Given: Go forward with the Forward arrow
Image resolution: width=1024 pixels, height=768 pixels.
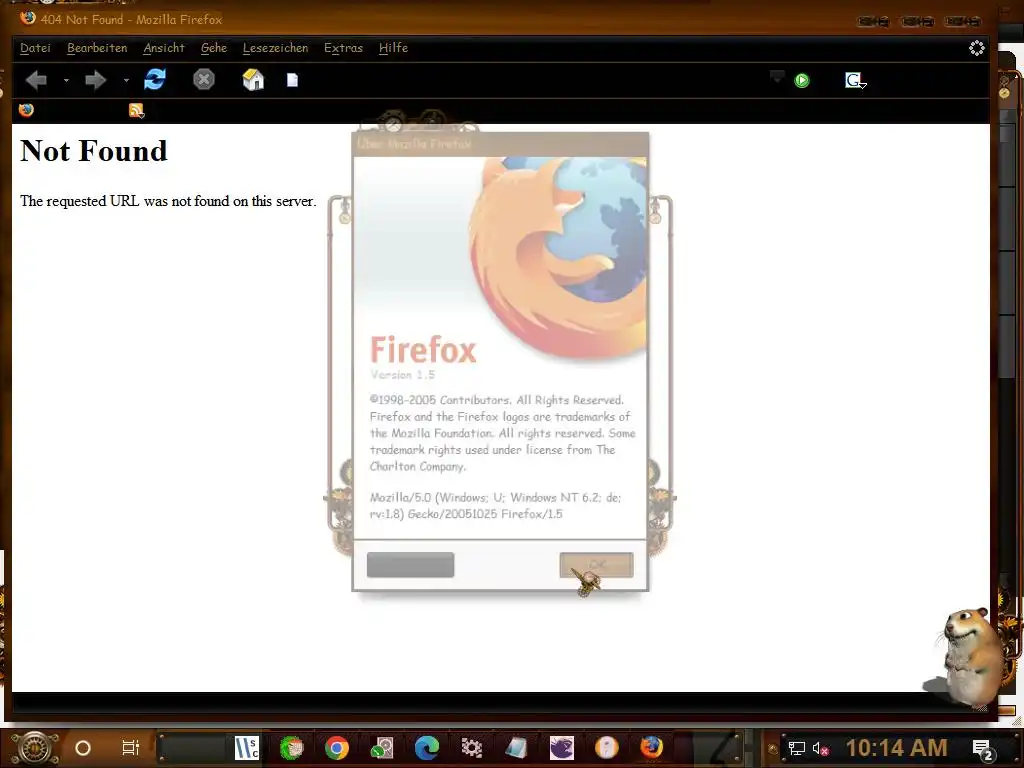Looking at the screenshot, I should 95,80.
